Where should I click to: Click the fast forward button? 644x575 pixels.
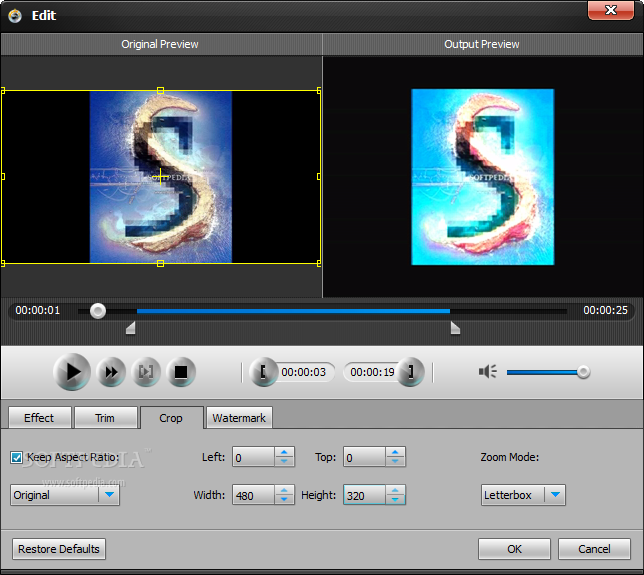(111, 372)
